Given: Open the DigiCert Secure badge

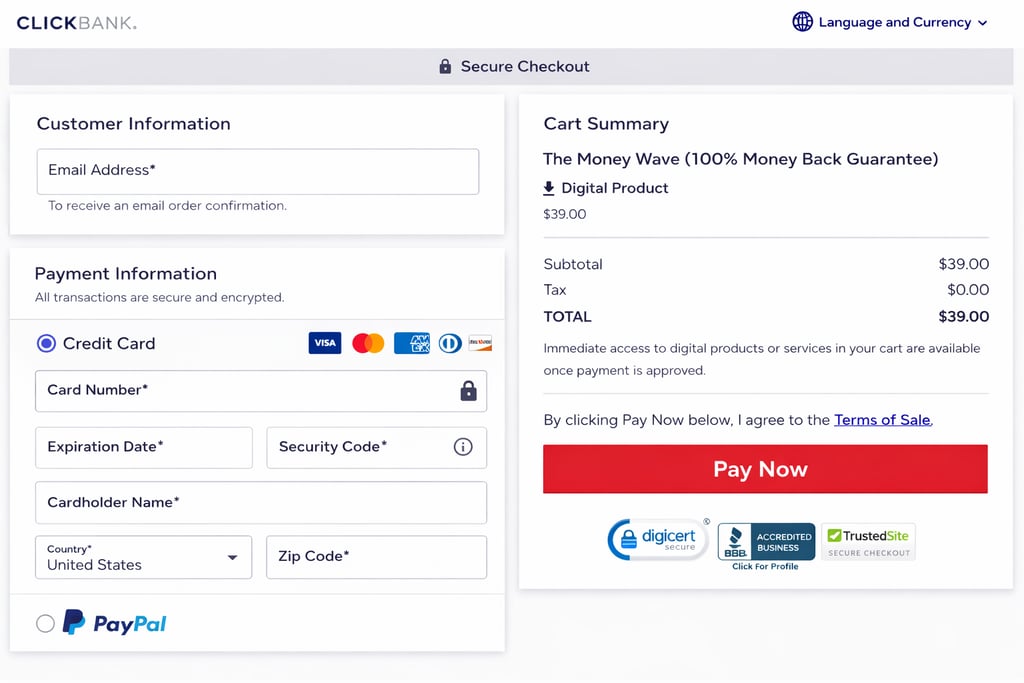Looking at the screenshot, I should click(658, 539).
